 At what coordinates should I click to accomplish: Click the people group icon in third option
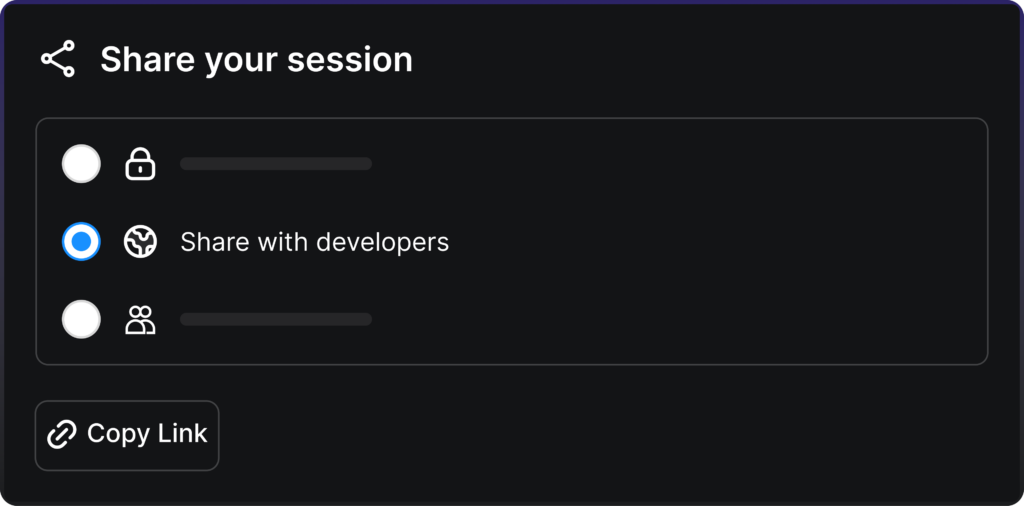140,320
